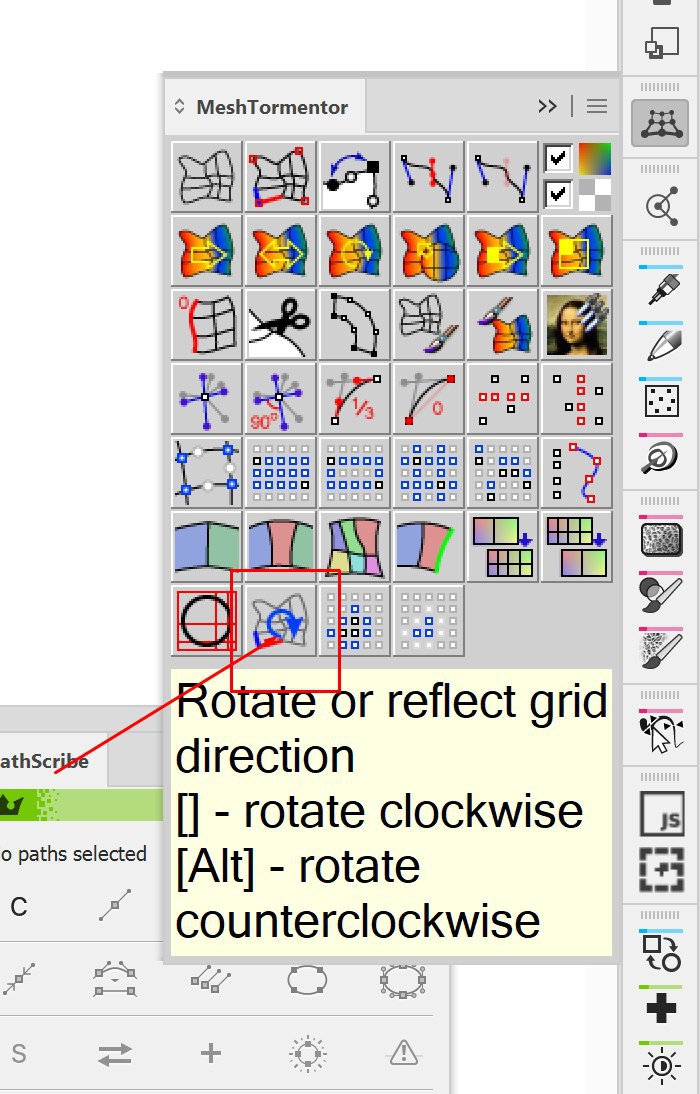Click the plain black mesh outline icon
This screenshot has width=700, height=1094.
[207, 177]
